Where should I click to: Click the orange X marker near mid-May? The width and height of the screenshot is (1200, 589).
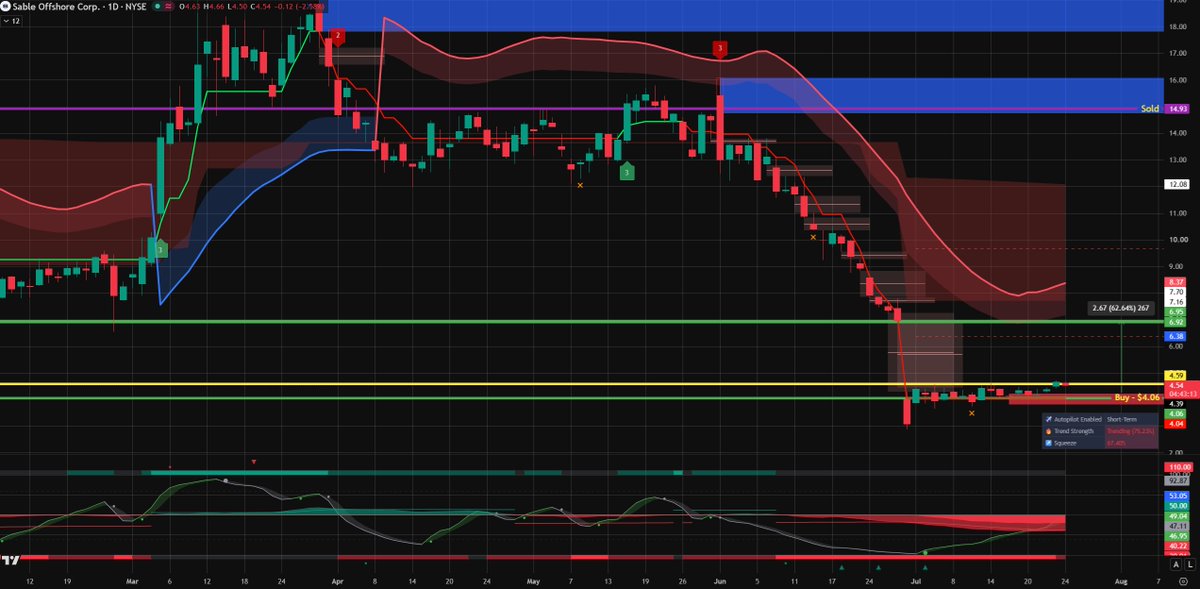[580, 185]
